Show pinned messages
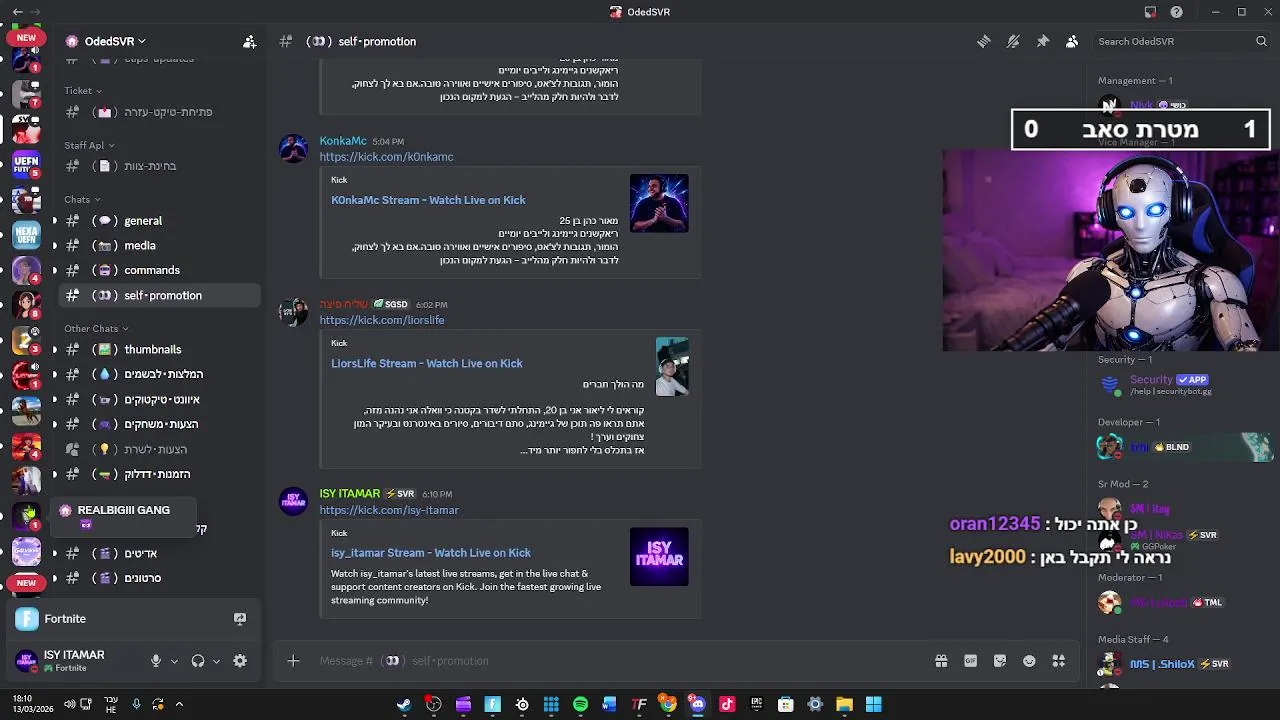The width and height of the screenshot is (1280, 720). click(x=1042, y=41)
